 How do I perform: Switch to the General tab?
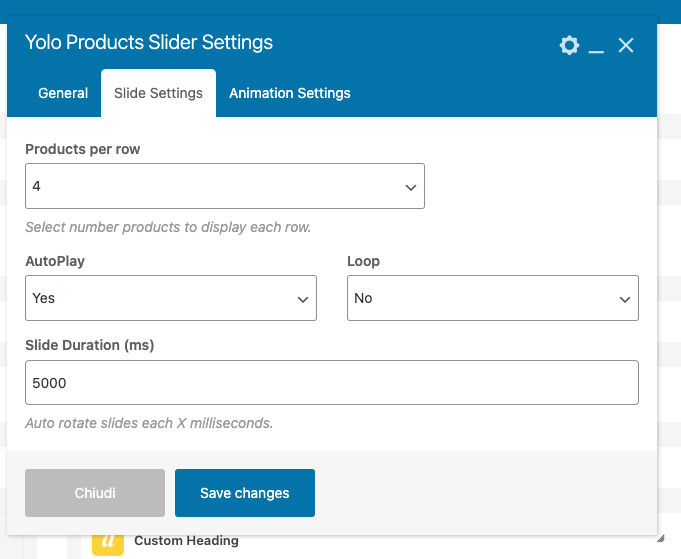63,93
